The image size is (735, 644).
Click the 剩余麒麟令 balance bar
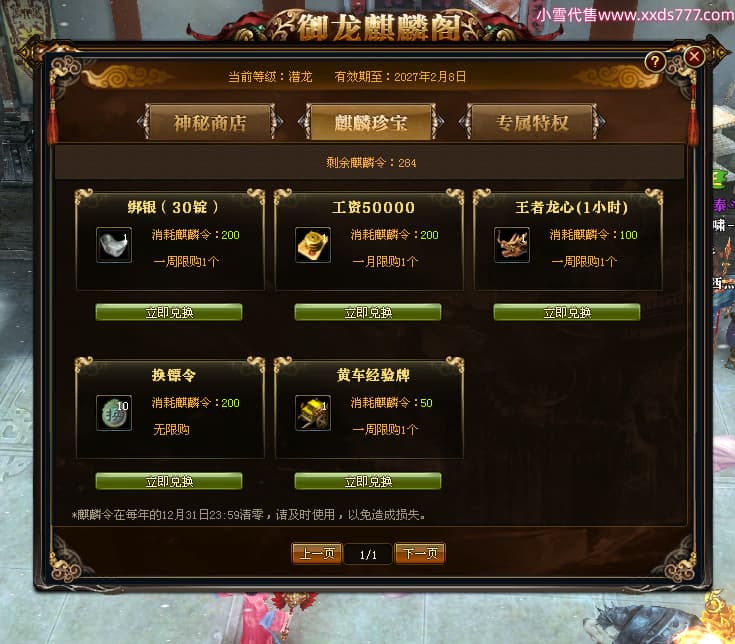click(x=370, y=163)
